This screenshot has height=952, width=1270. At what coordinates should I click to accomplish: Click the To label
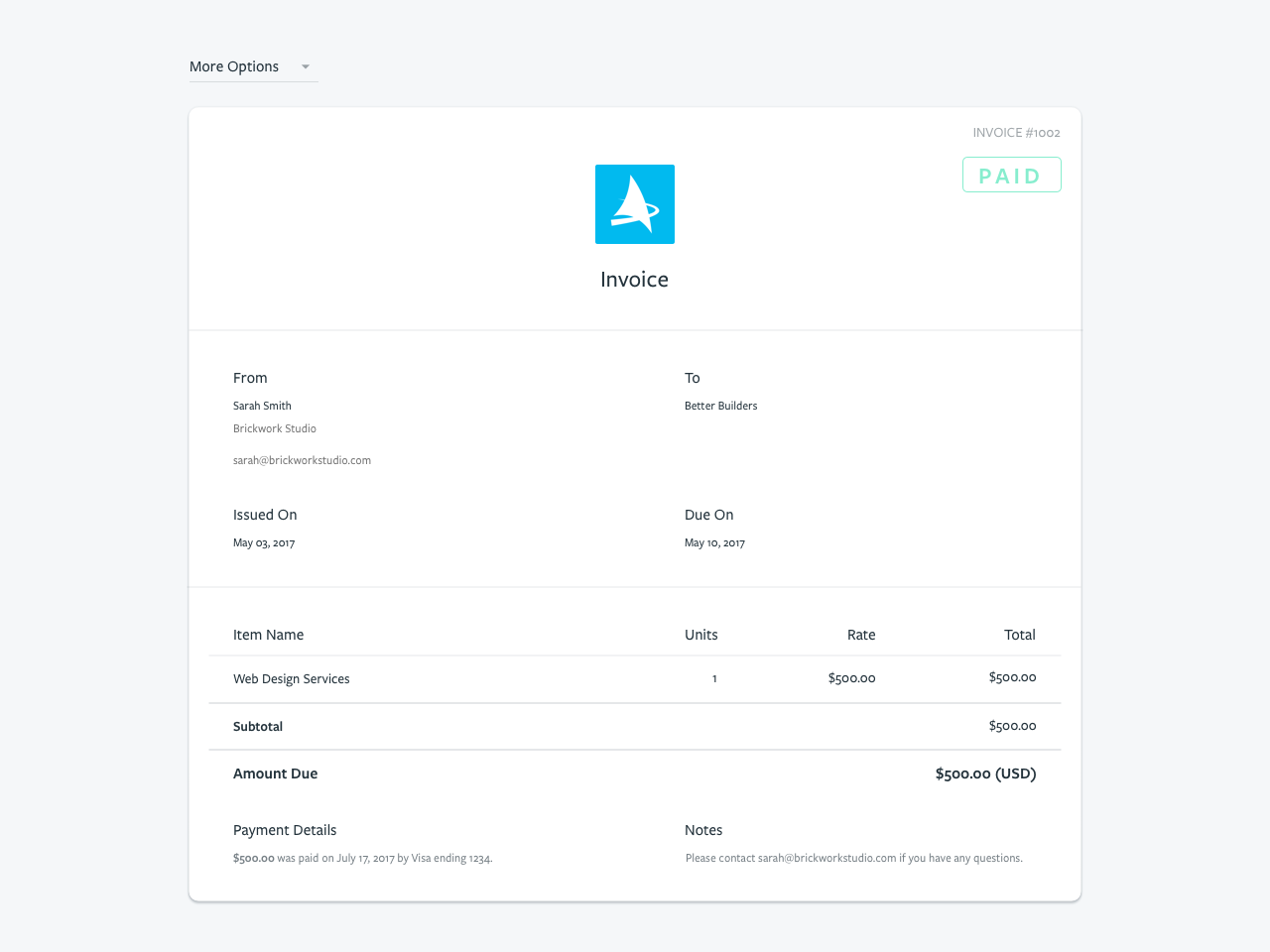click(x=693, y=378)
